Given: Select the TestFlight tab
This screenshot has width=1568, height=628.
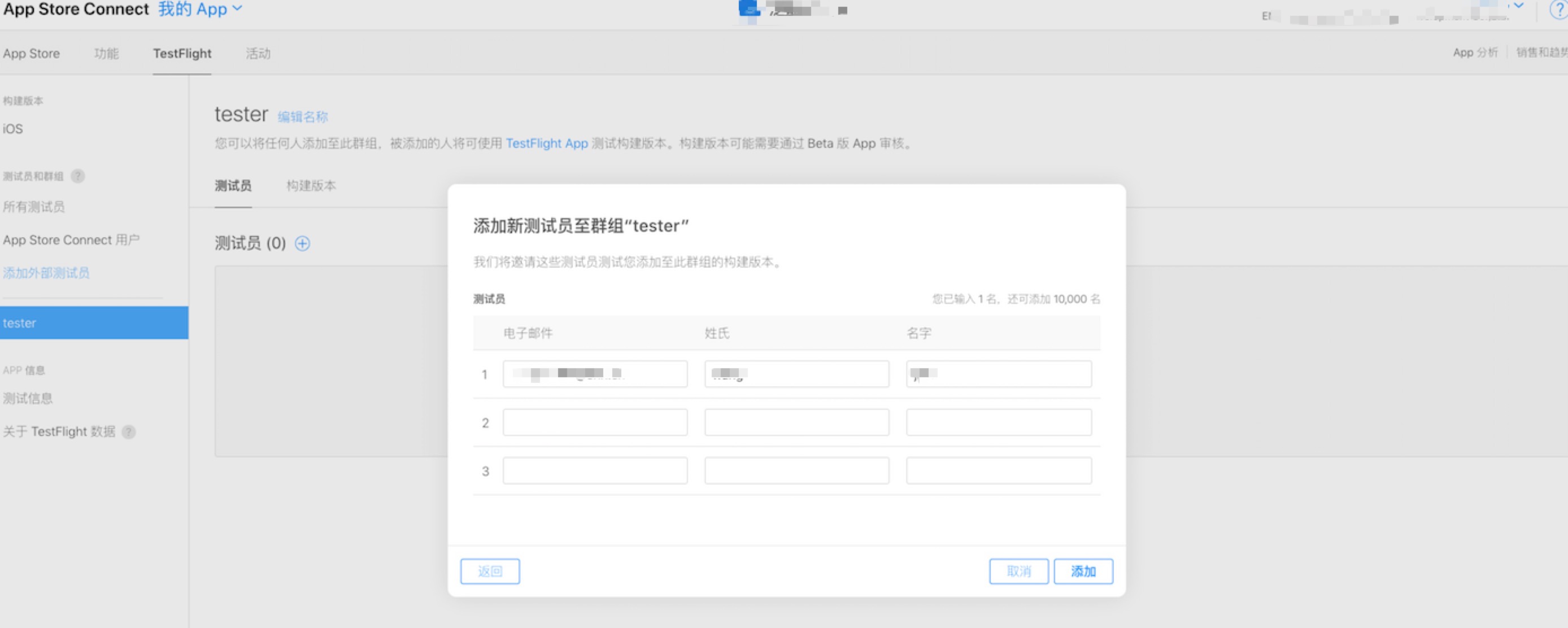Looking at the screenshot, I should (x=182, y=54).
